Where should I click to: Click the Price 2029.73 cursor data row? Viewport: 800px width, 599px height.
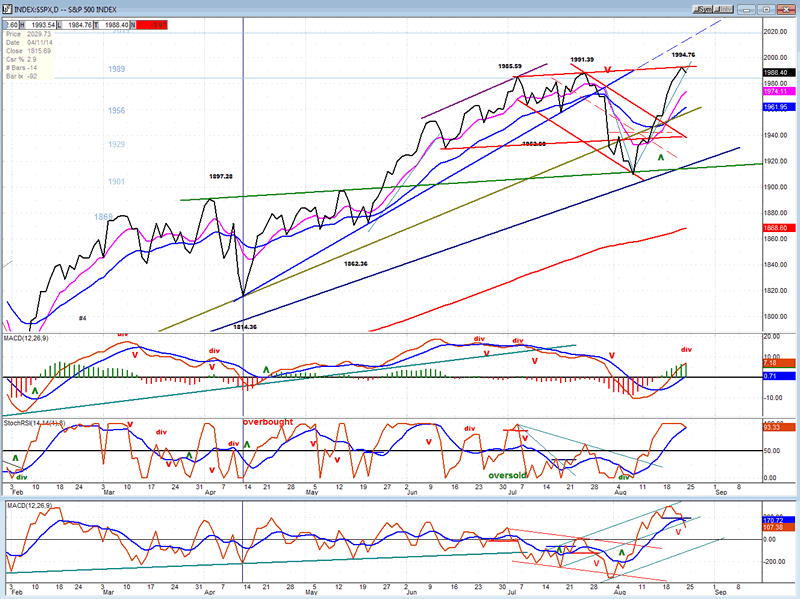pyautogui.click(x=29, y=34)
